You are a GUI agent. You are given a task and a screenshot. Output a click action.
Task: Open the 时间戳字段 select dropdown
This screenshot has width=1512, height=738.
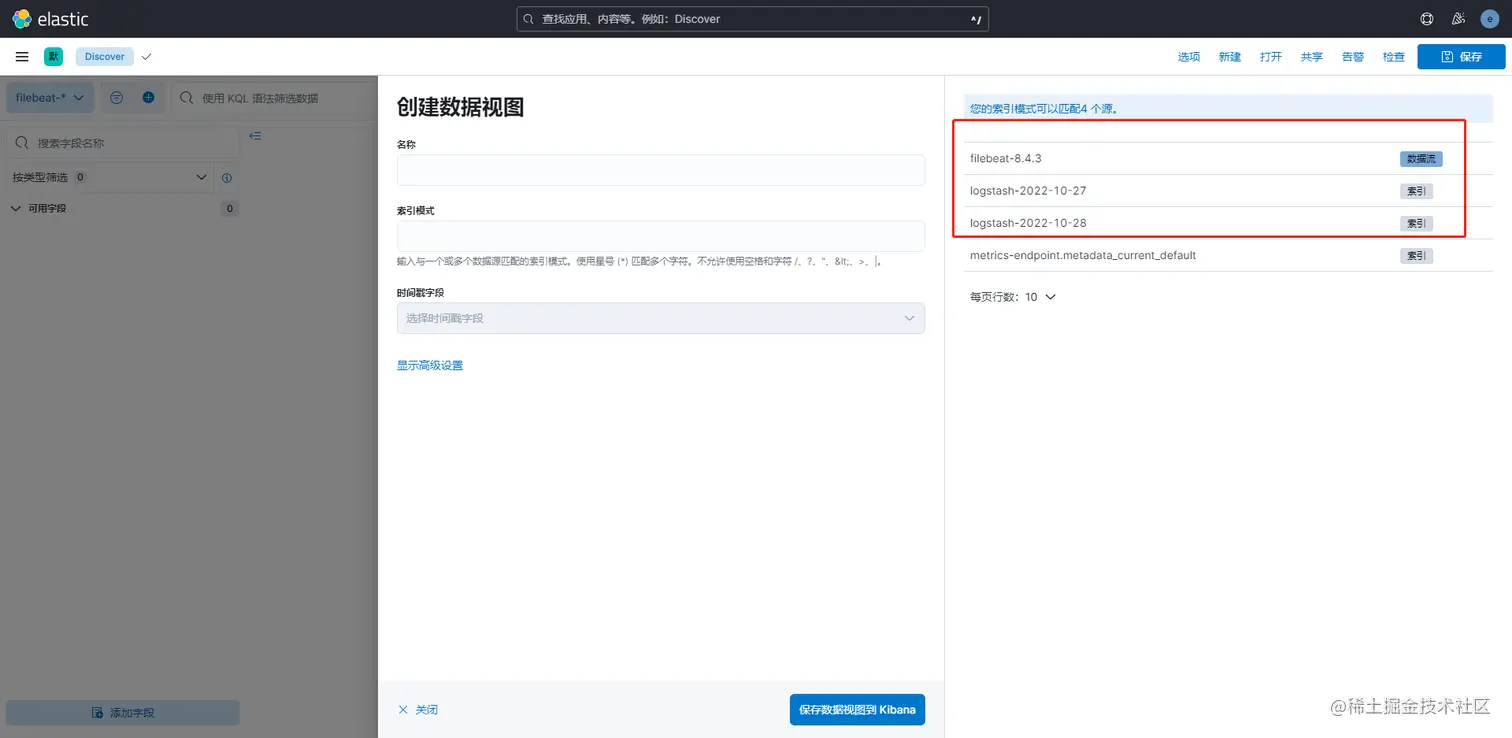pos(661,318)
